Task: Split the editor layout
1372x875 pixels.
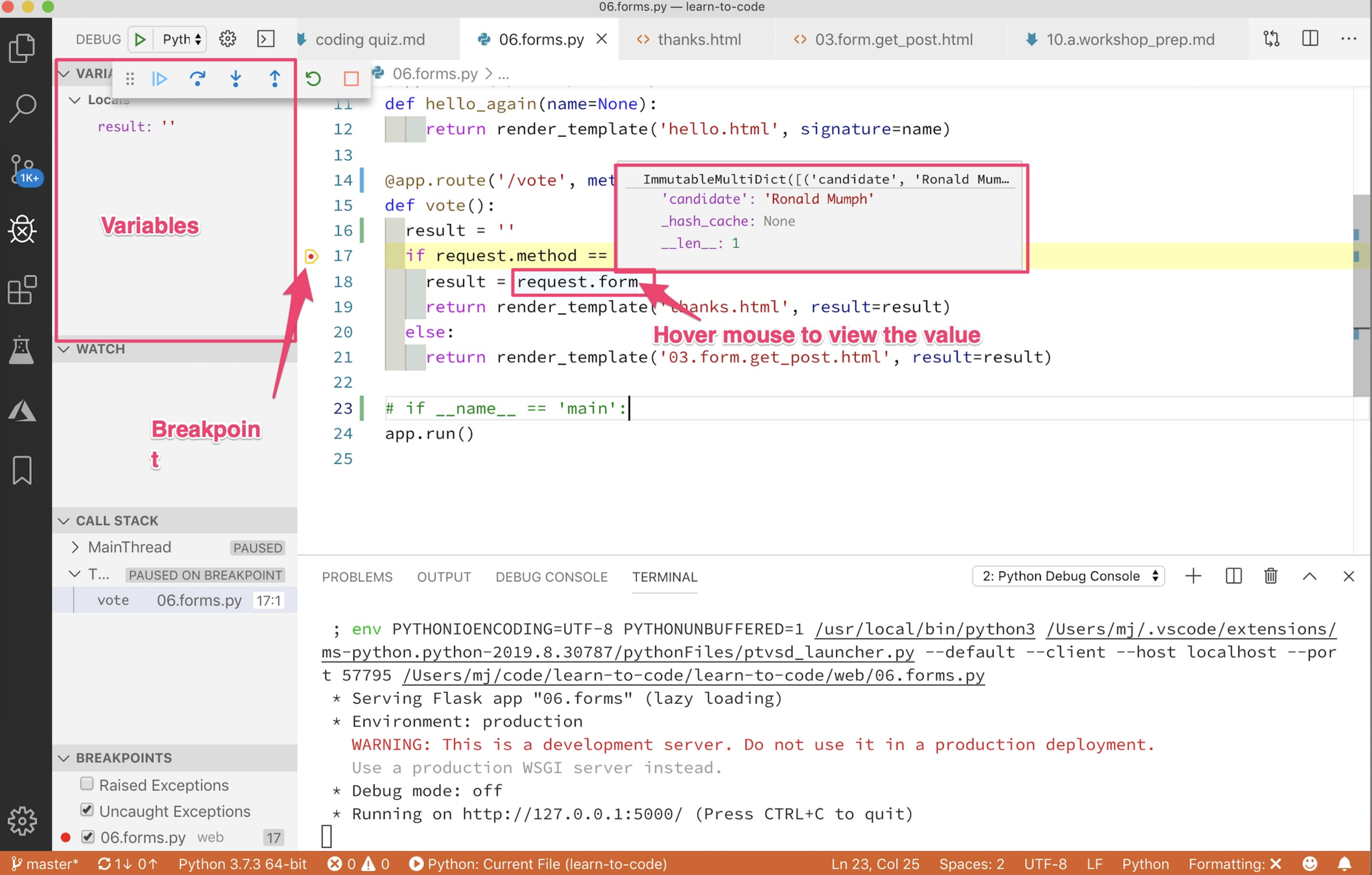Action: click(x=1310, y=39)
